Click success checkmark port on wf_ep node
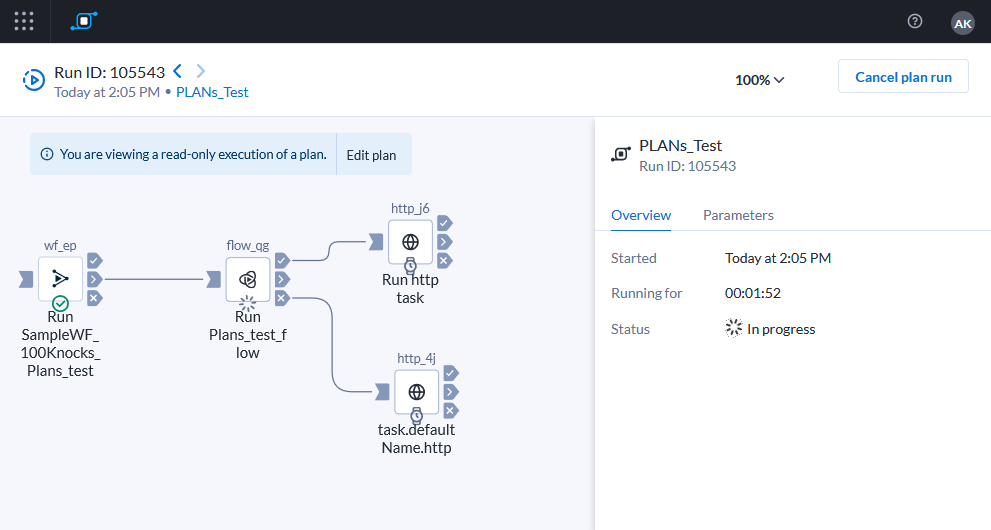991x530 pixels. tap(94, 260)
